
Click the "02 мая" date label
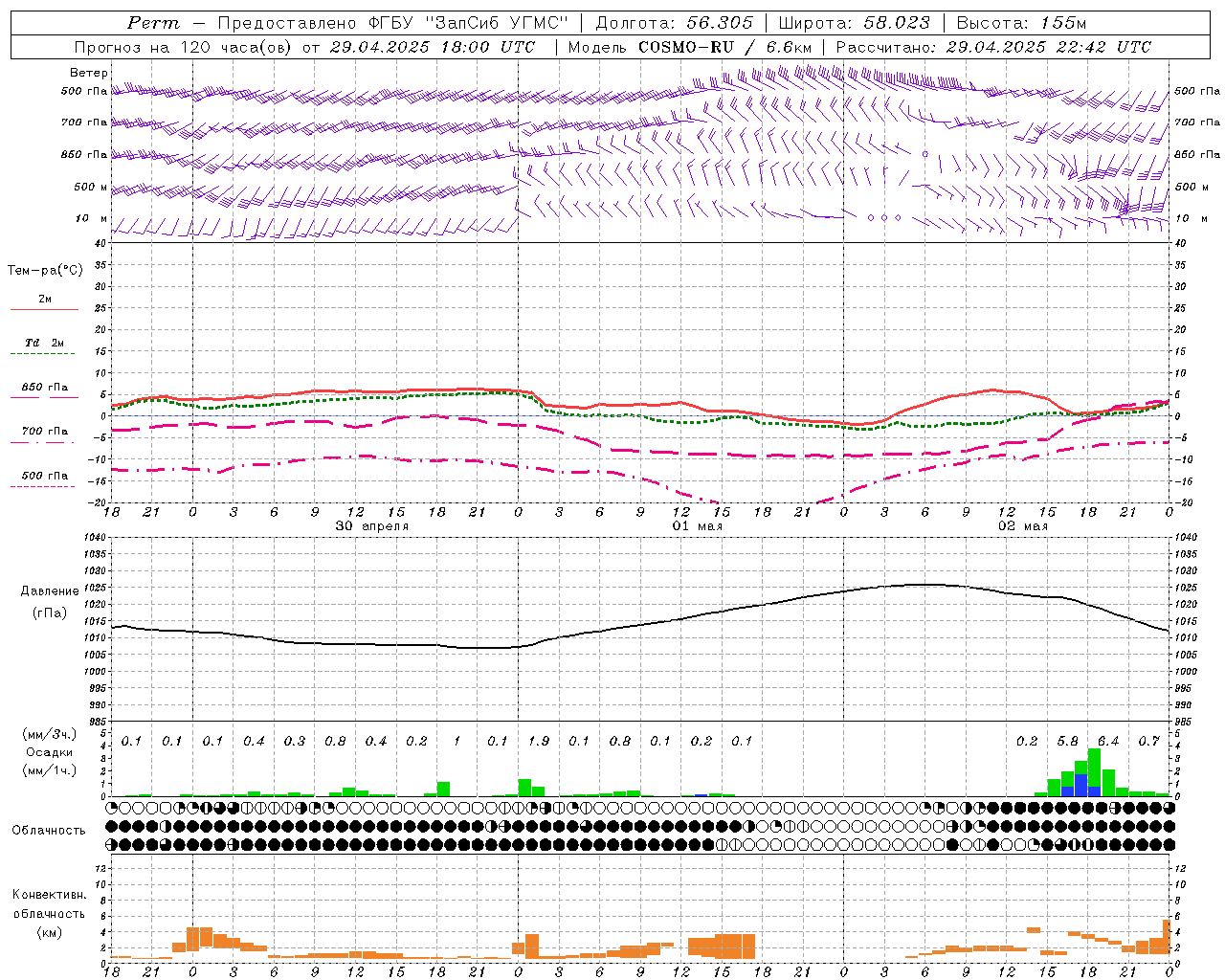[1023, 526]
